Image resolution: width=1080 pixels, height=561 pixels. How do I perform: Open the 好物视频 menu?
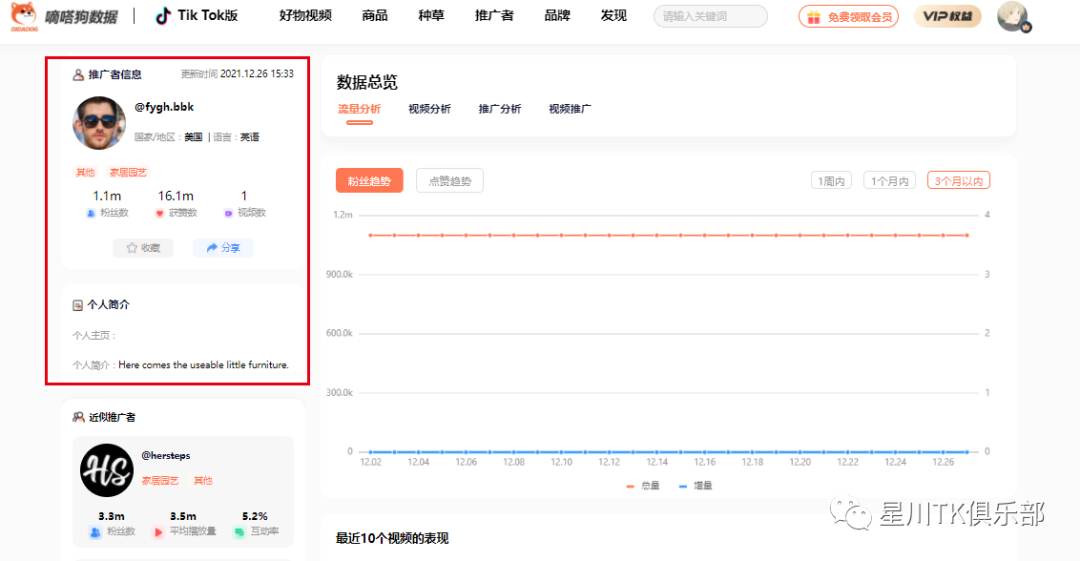coord(305,15)
